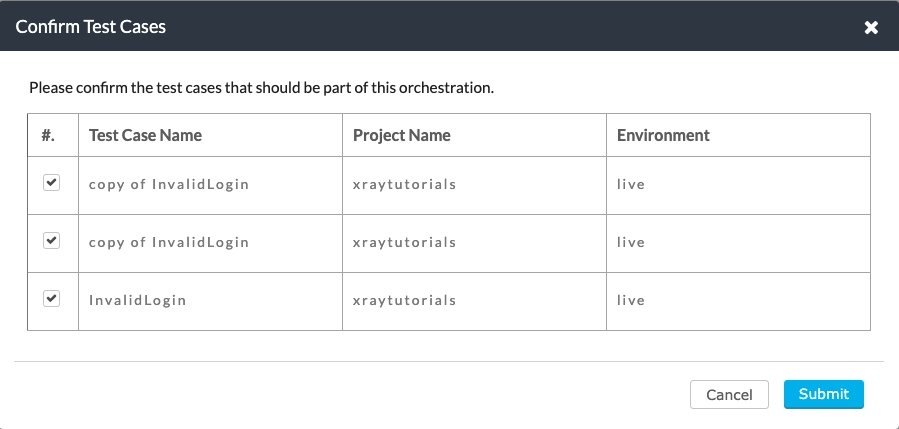The image size is (899, 429).
Task: Select the second row's copy of InvalidLogin name
Action: 169,243
